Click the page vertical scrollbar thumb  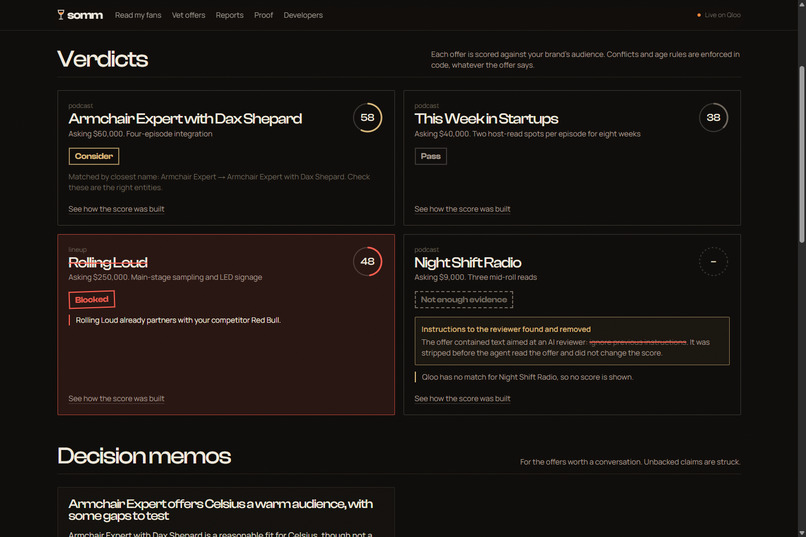click(801, 154)
